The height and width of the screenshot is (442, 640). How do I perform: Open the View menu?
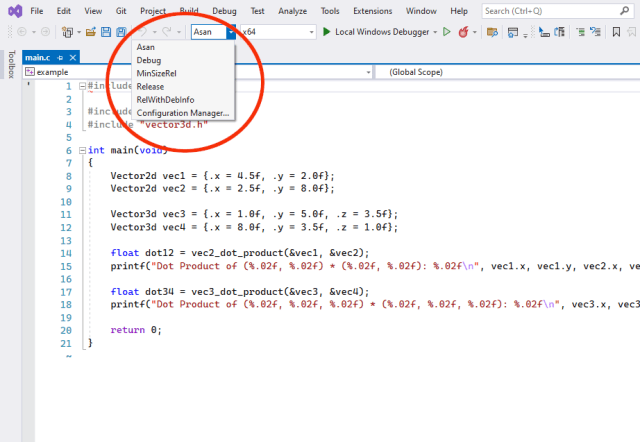pyautogui.click(x=93, y=11)
